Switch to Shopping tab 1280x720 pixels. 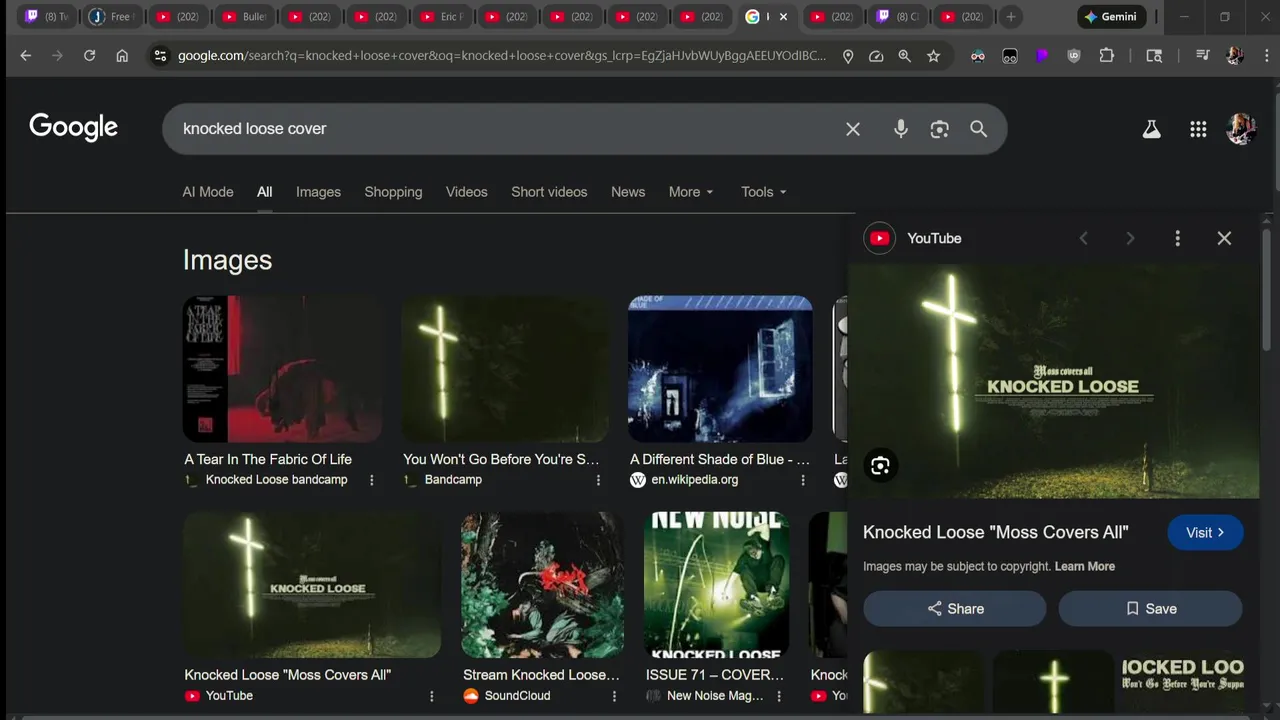tap(393, 192)
